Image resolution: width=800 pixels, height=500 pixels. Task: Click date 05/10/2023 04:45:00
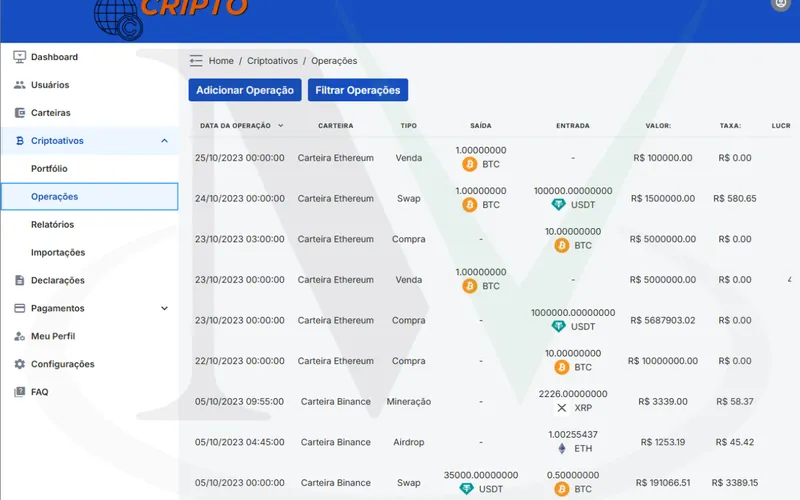pyautogui.click(x=239, y=442)
